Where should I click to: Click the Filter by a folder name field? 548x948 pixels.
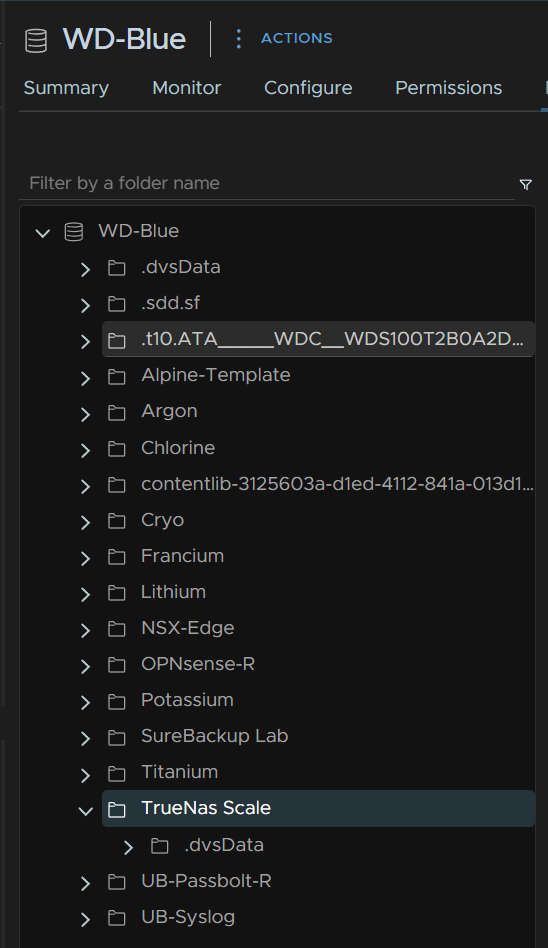point(267,183)
